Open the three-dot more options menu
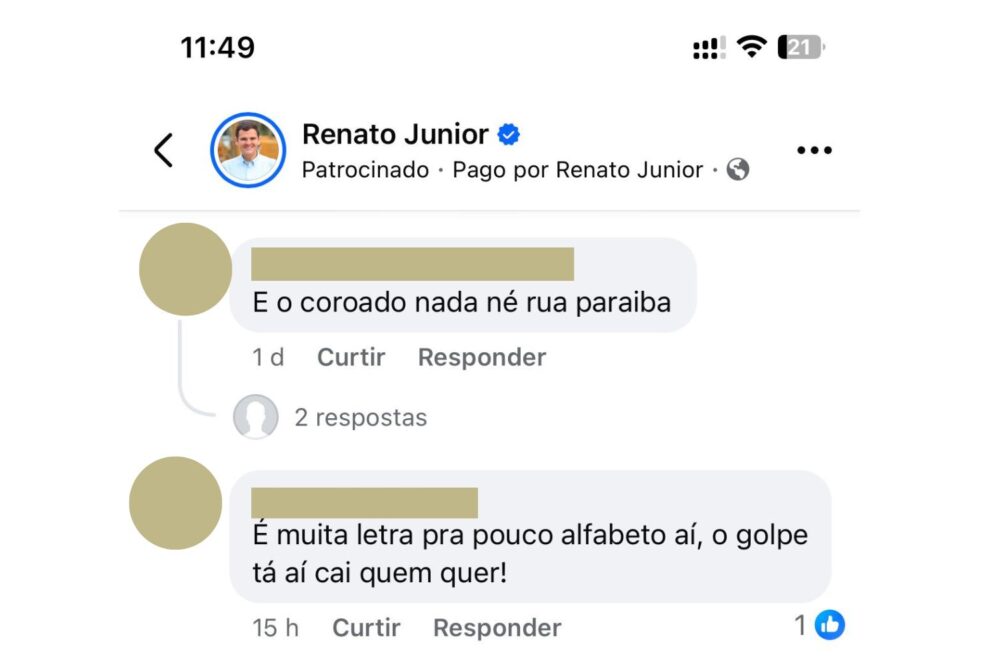1000x667 pixels. (x=814, y=150)
